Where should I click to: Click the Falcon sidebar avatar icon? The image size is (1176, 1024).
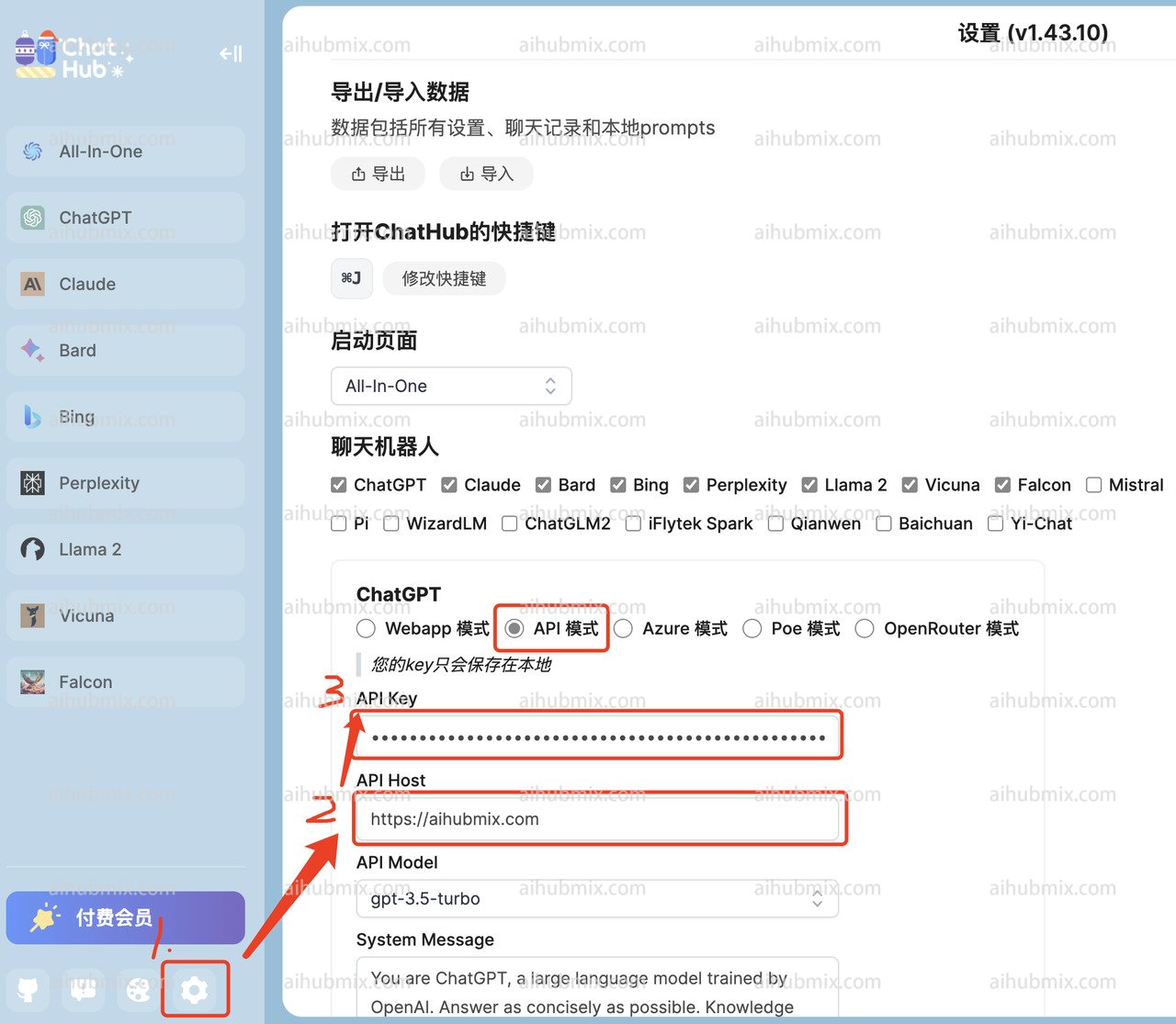[x=33, y=681]
